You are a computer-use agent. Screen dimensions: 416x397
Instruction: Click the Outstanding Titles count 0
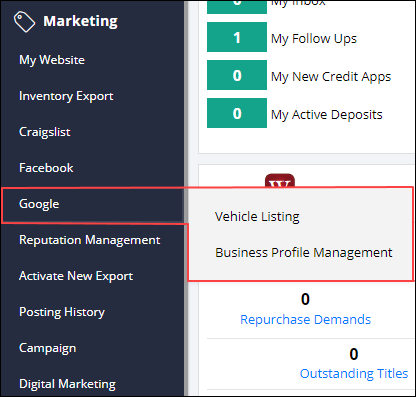(354, 354)
